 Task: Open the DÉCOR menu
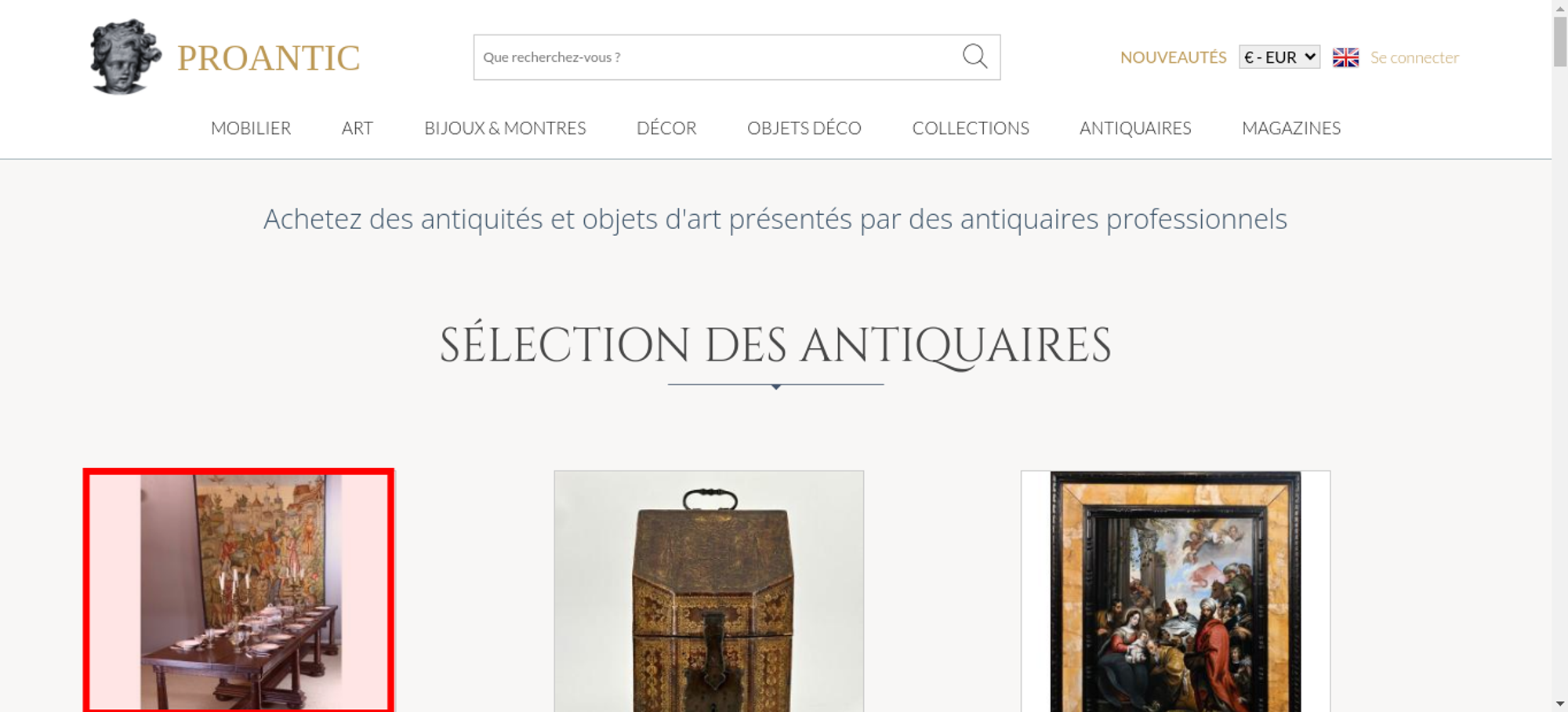point(666,128)
